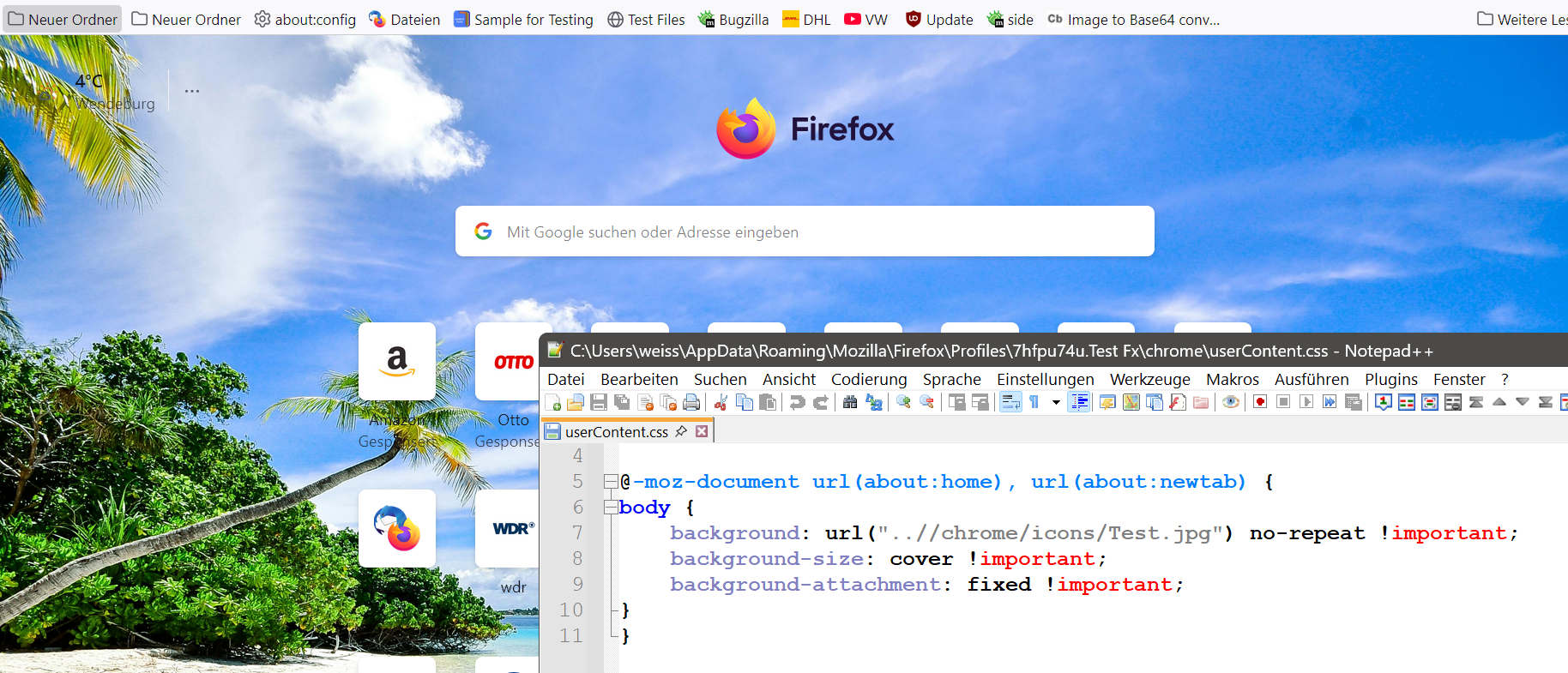Cut selection with the scissors icon
The height and width of the screenshot is (673, 1568).
(x=721, y=402)
